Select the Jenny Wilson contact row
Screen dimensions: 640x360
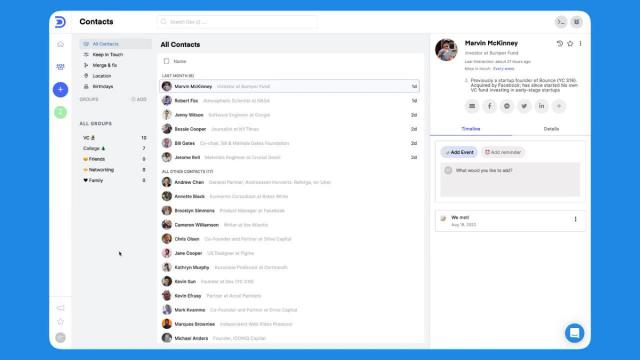[x=289, y=115]
